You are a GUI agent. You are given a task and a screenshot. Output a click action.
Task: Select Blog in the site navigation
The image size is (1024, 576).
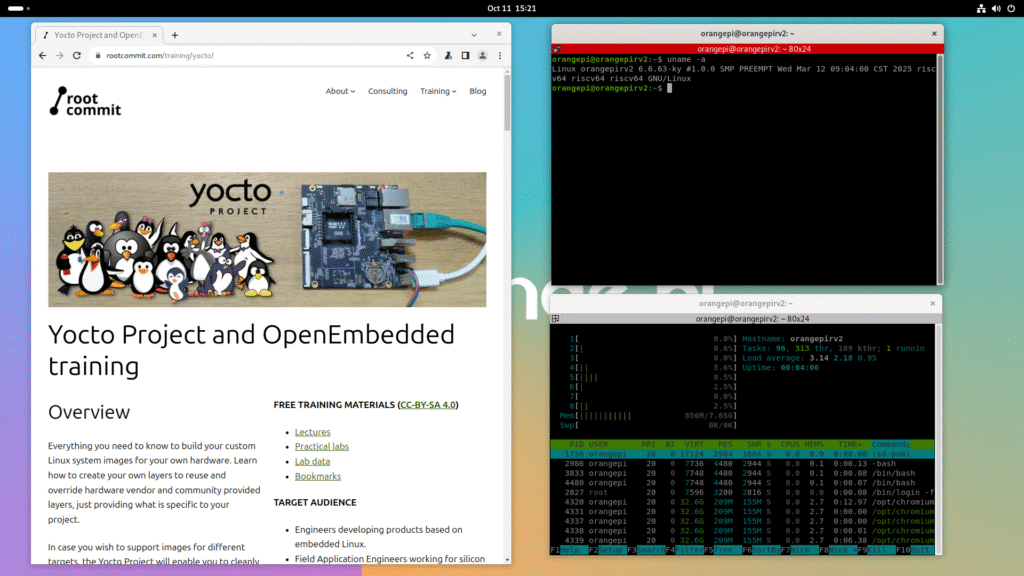pos(477,90)
